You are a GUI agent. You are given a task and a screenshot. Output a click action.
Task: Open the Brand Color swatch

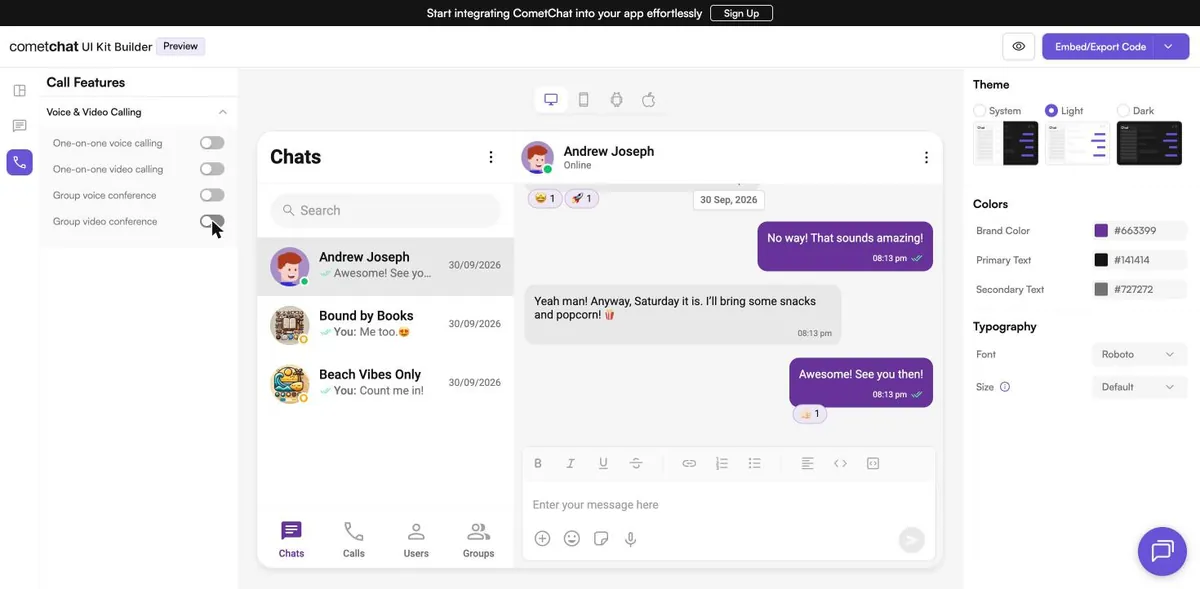click(x=1101, y=230)
